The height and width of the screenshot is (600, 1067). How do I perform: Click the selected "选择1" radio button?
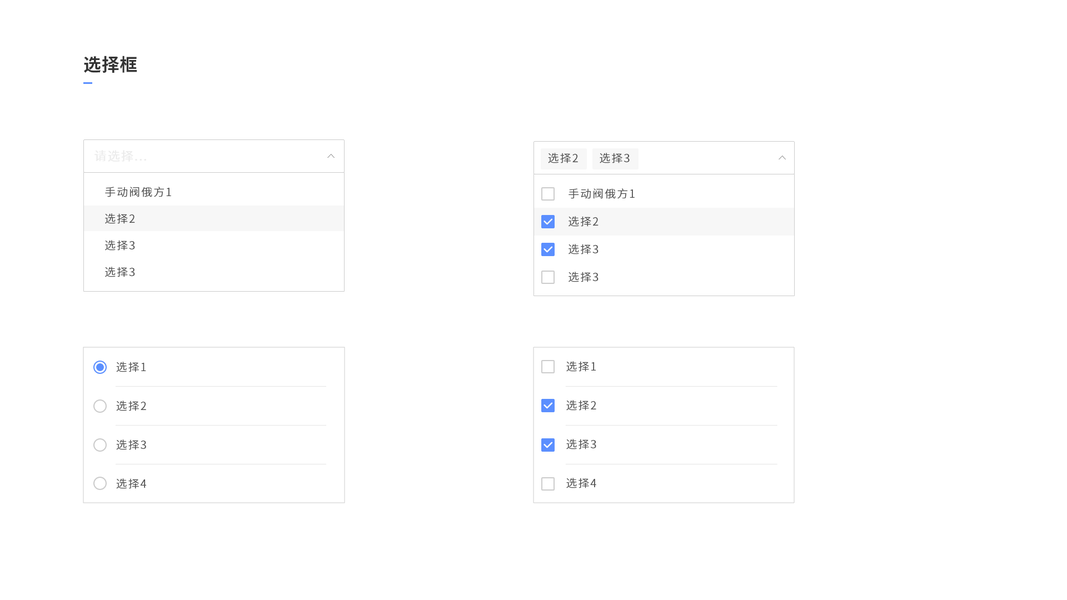coord(100,367)
